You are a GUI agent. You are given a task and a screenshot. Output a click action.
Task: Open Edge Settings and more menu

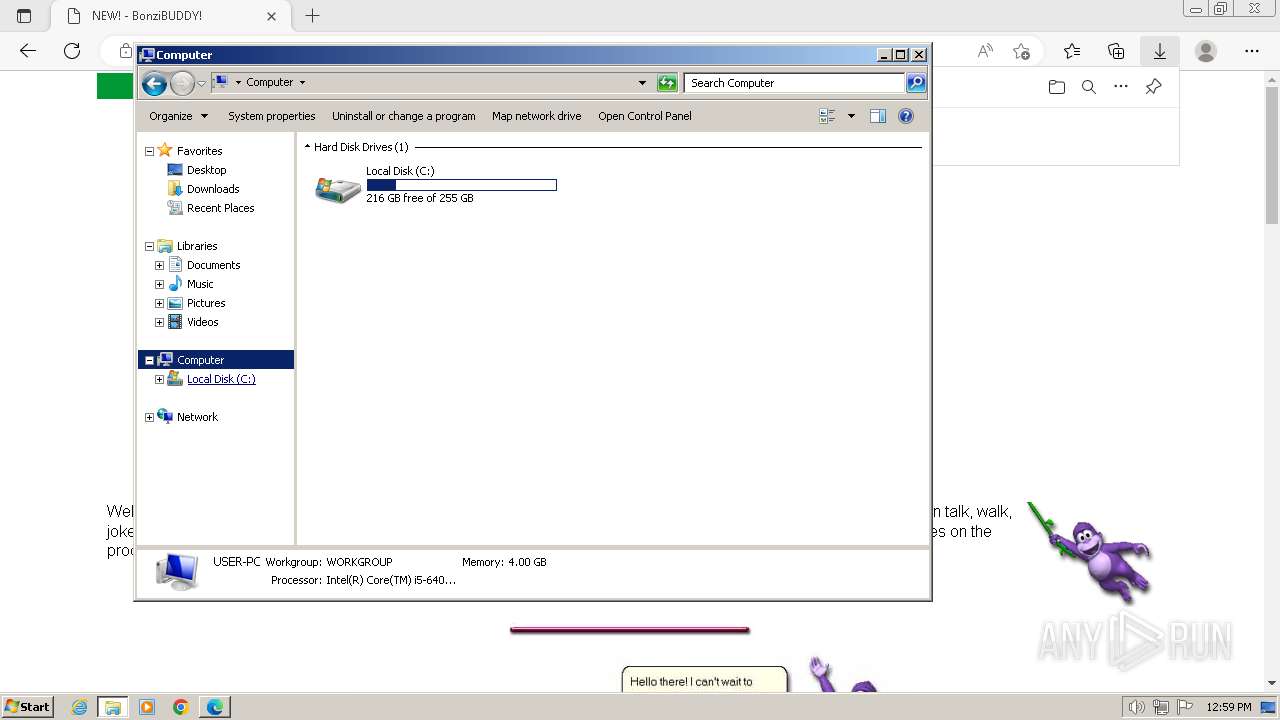pos(1252,51)
